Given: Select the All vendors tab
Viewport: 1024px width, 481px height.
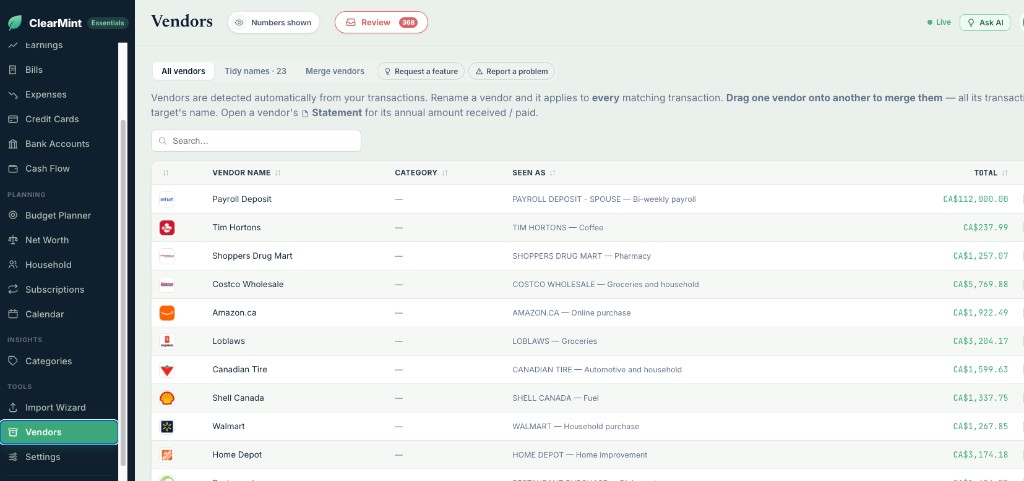Looking at the screenshot, I should click(x=184, y=71).
